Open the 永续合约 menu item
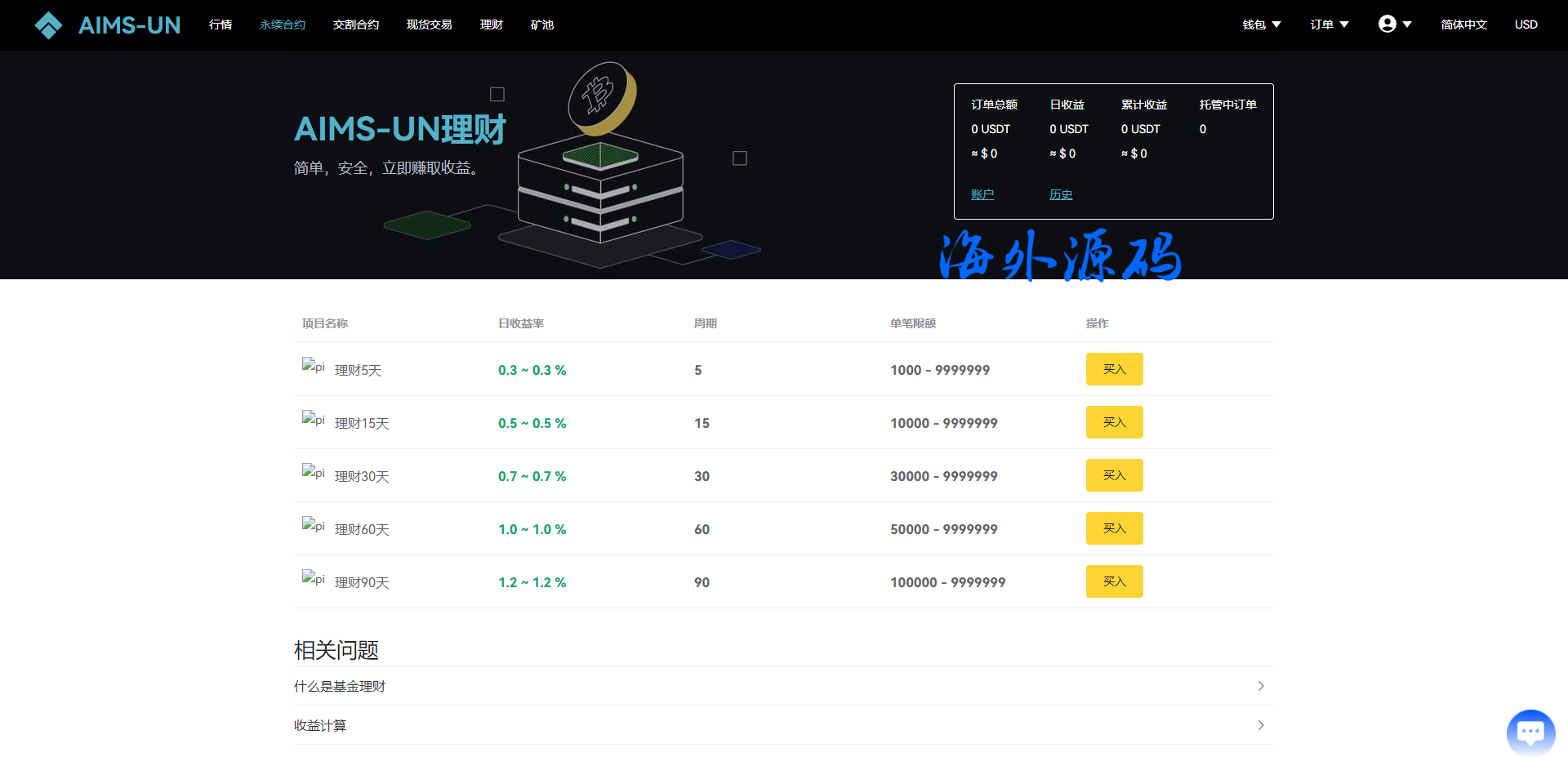Screen dimensions: 1568x757 pyautogui.click(x=283, y=24)
